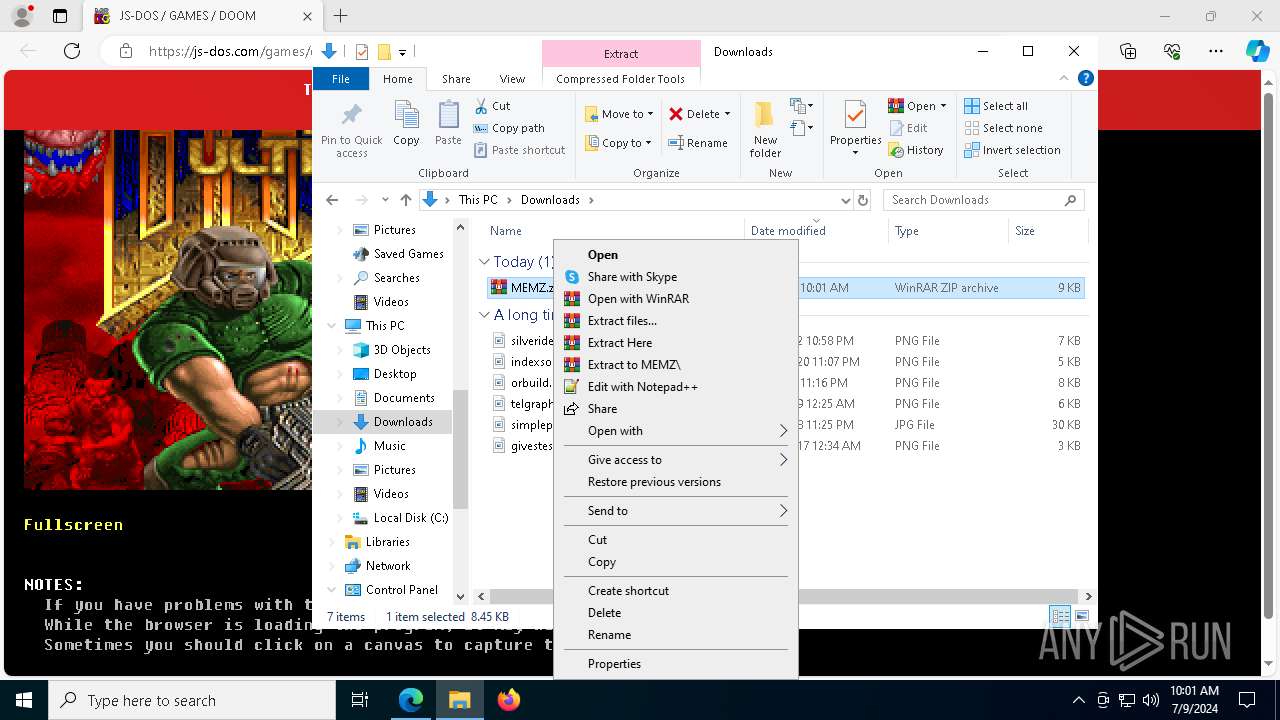The height and width of the screenshot is (720, 1280).
Task: Choose Delete in context menu
Action: (x=676, y=613)
